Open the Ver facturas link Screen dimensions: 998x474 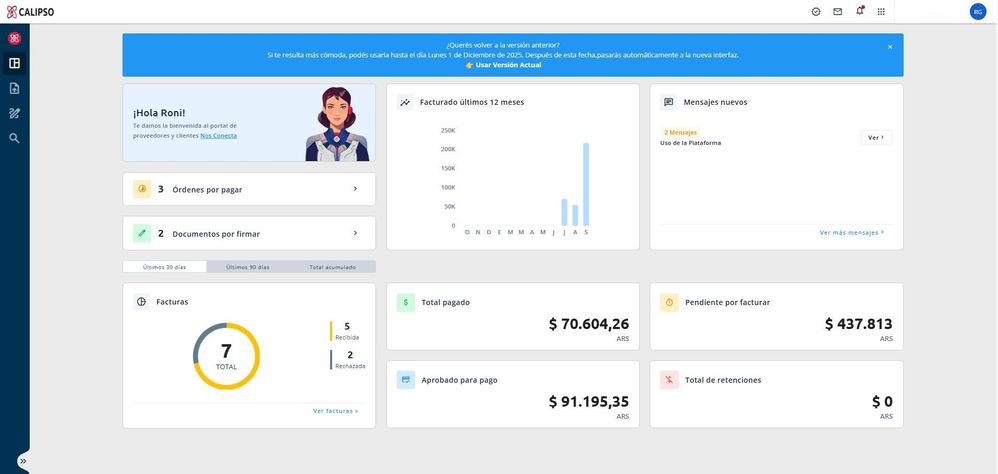(335, 411)
